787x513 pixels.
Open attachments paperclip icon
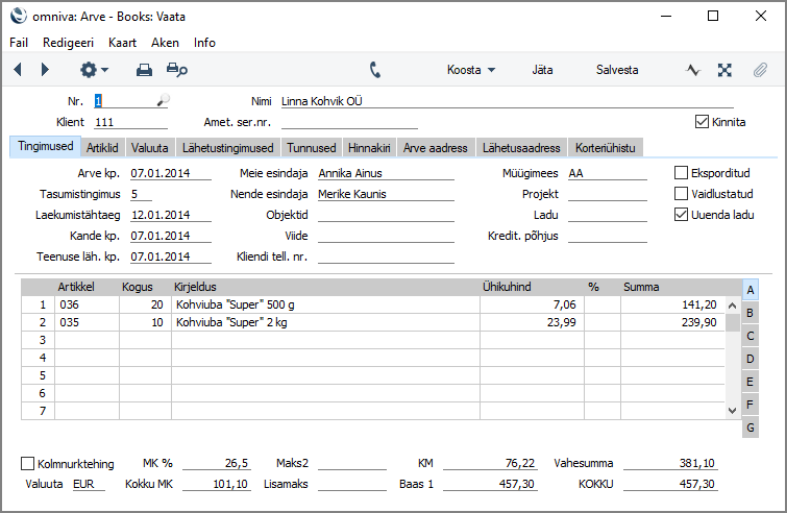click(x=760, y=70)
